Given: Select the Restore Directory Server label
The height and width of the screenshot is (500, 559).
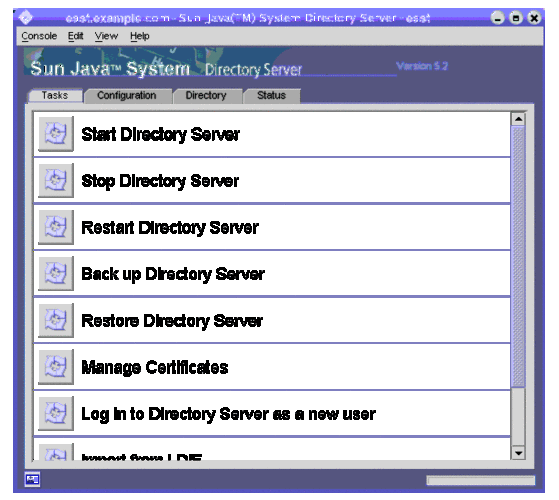Looking at the screenshot, I should tap(172, 321).
